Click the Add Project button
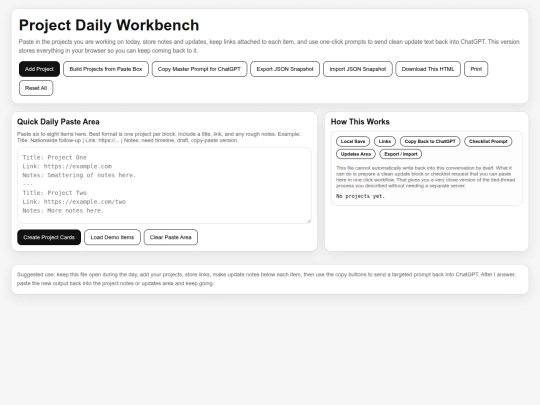Image resolution: width=540 pixels, height=405 pixels. [x=39, y=69]
